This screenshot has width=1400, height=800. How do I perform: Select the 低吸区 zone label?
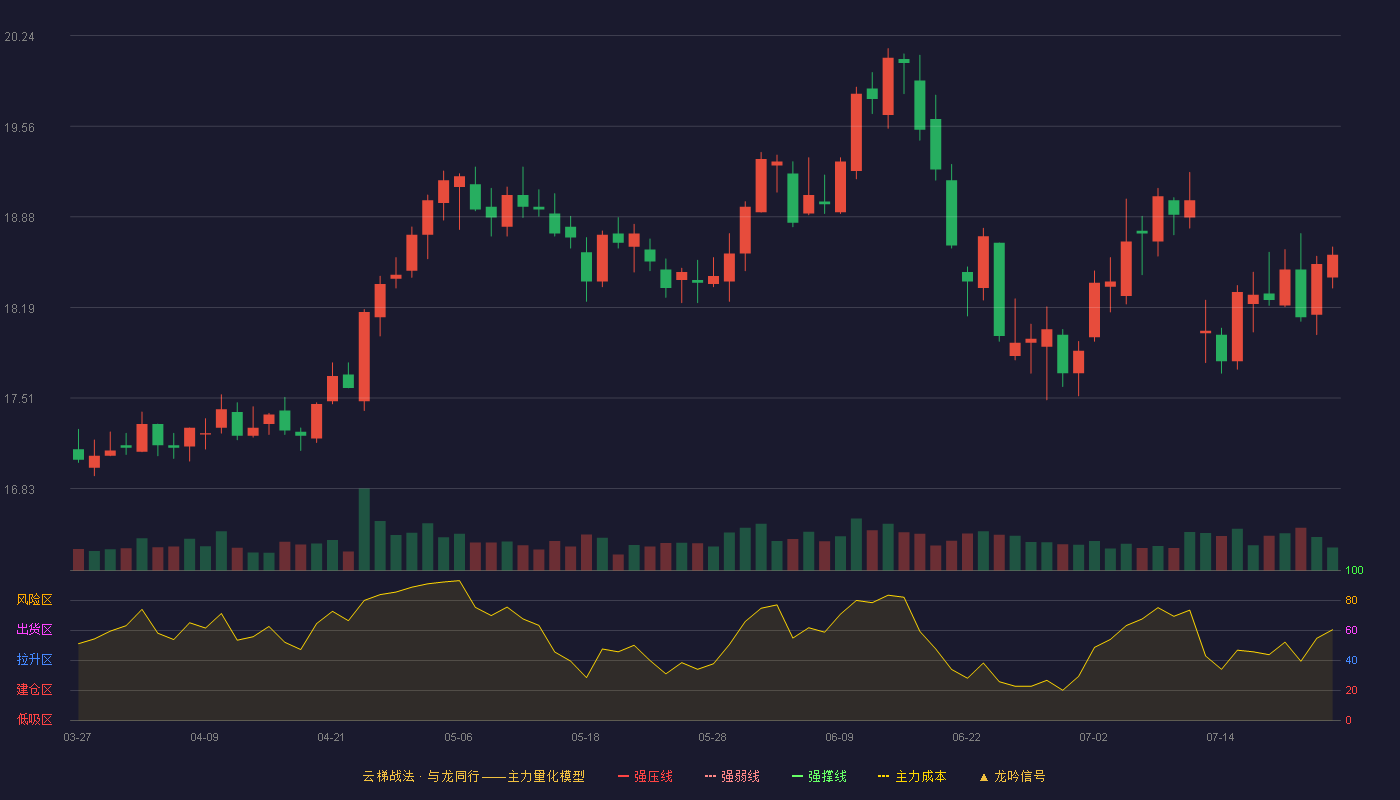(x=34, y=719)
